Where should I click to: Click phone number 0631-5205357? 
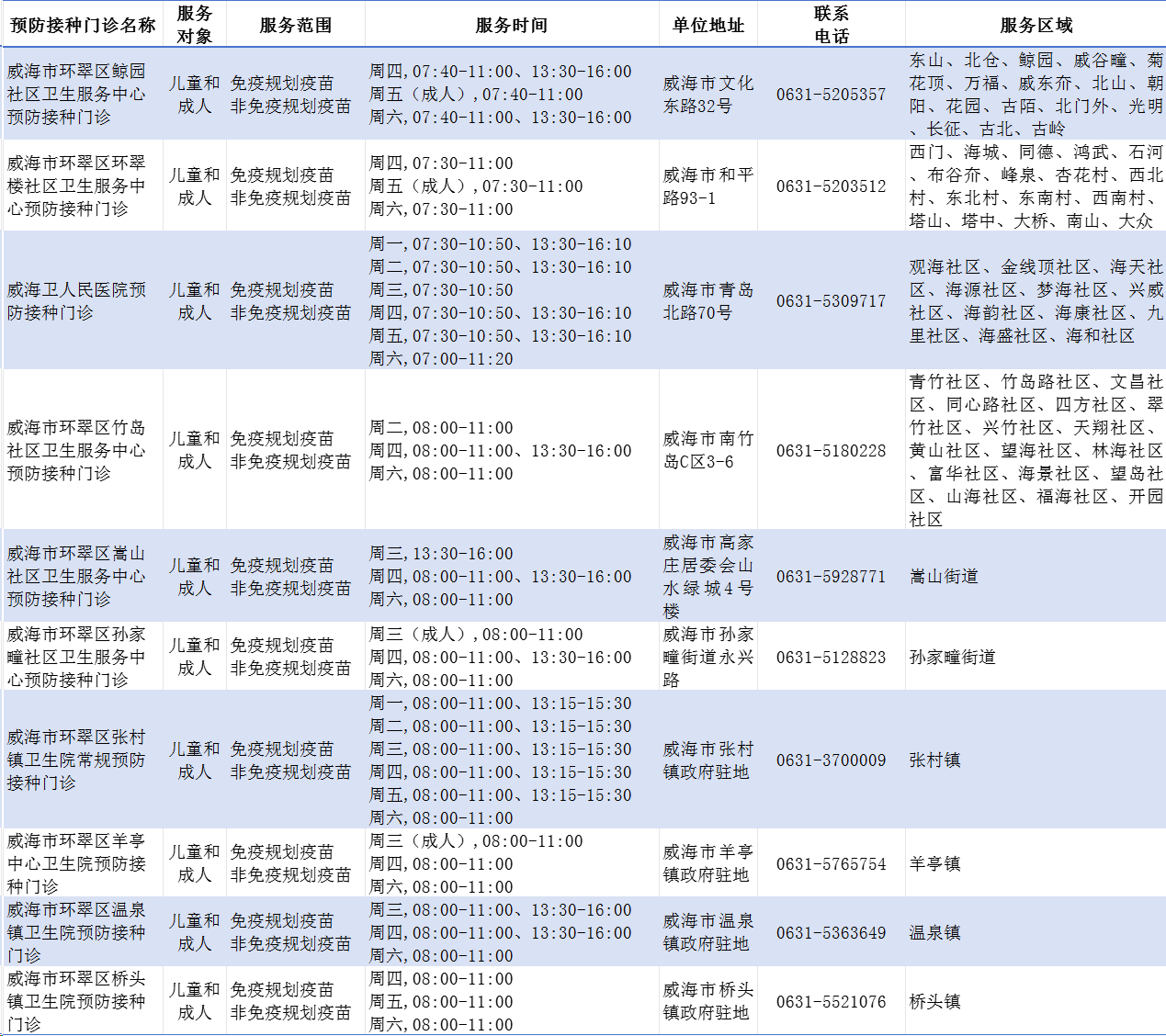click(x=832, y=94)
